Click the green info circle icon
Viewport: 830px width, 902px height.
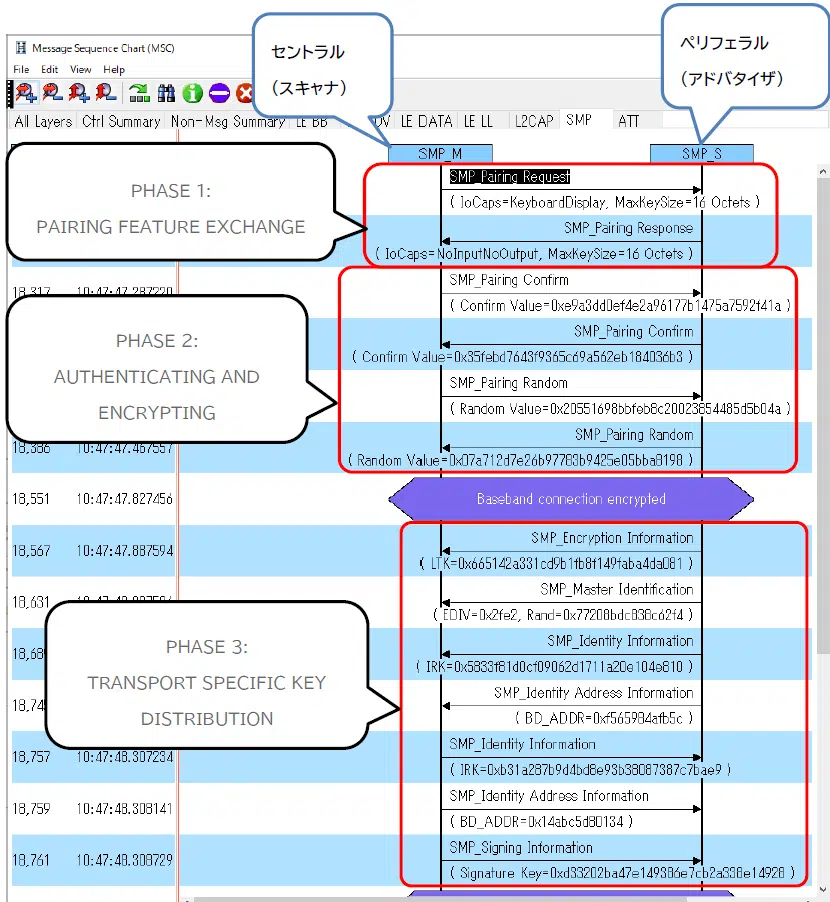[x=192, y=93]
